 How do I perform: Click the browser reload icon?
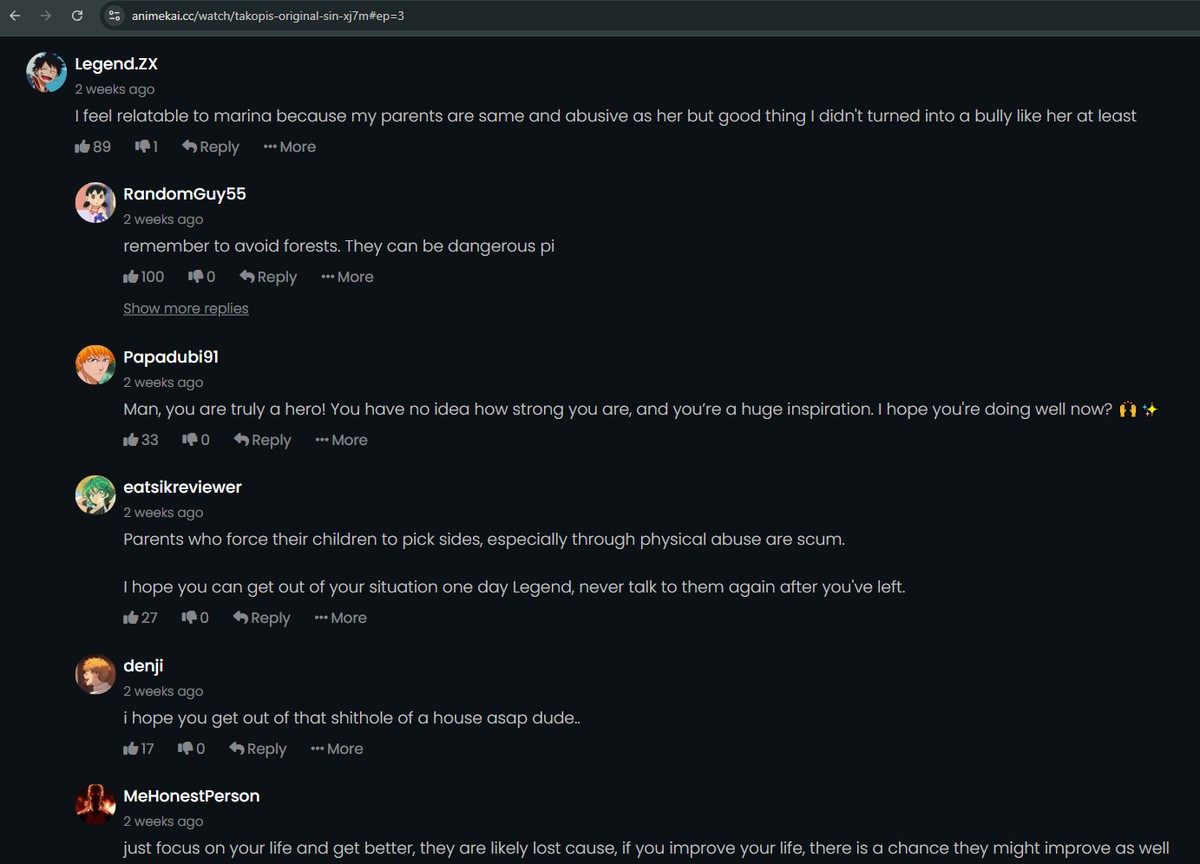[77, 16]
